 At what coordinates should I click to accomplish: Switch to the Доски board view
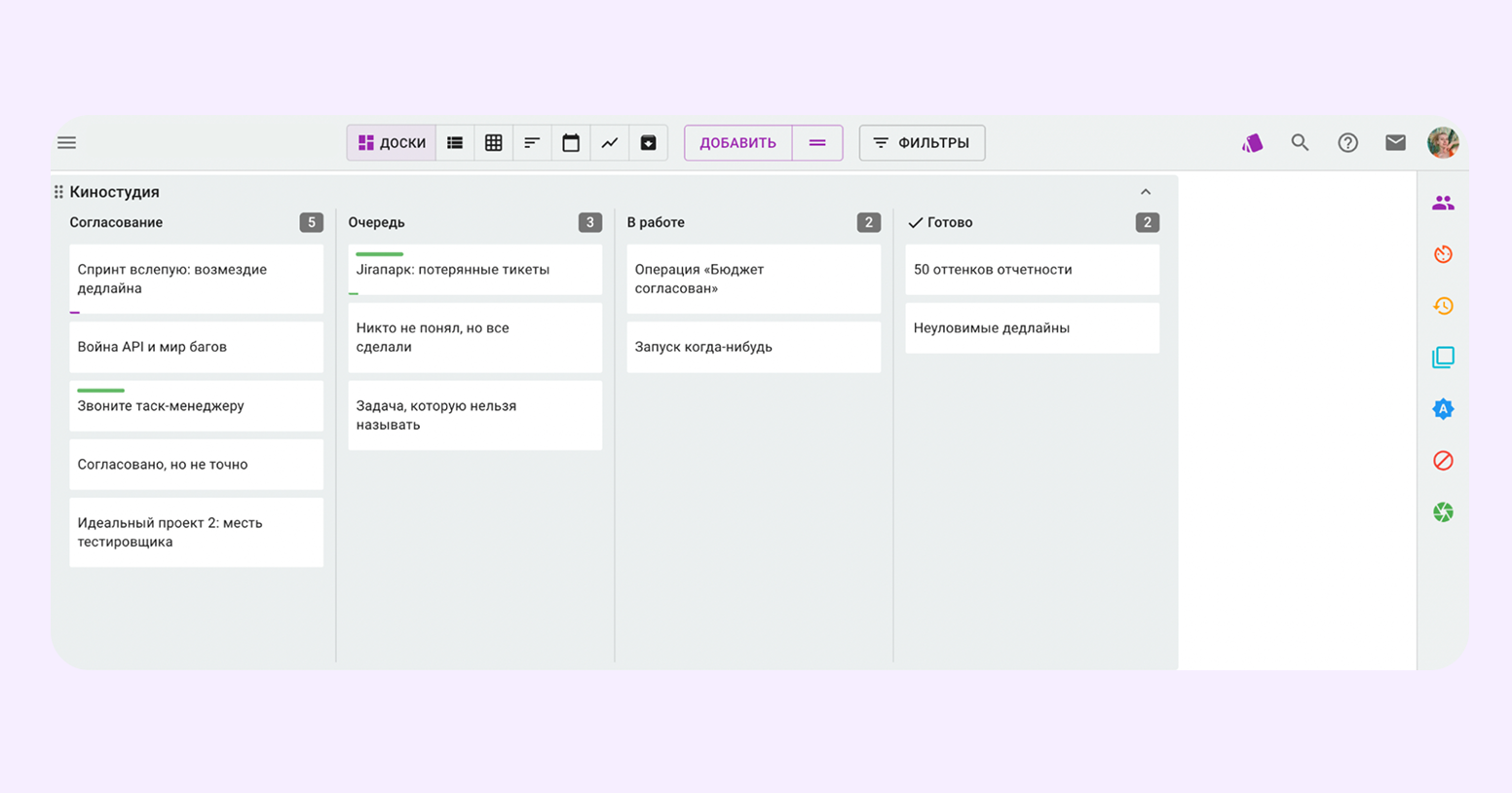pos(392,142)
